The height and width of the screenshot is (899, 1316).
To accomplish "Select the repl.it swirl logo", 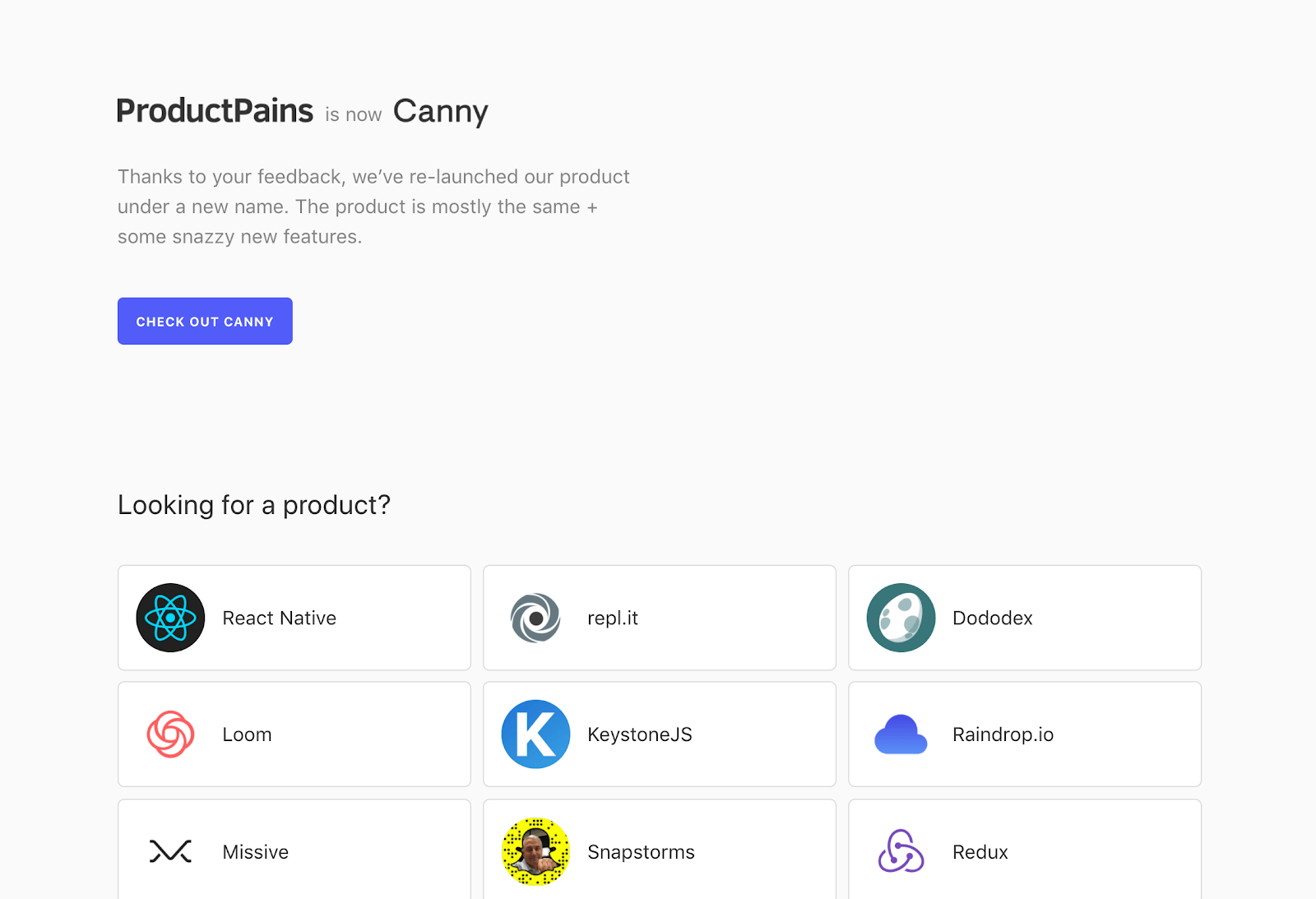I will [x=535, y=618].
